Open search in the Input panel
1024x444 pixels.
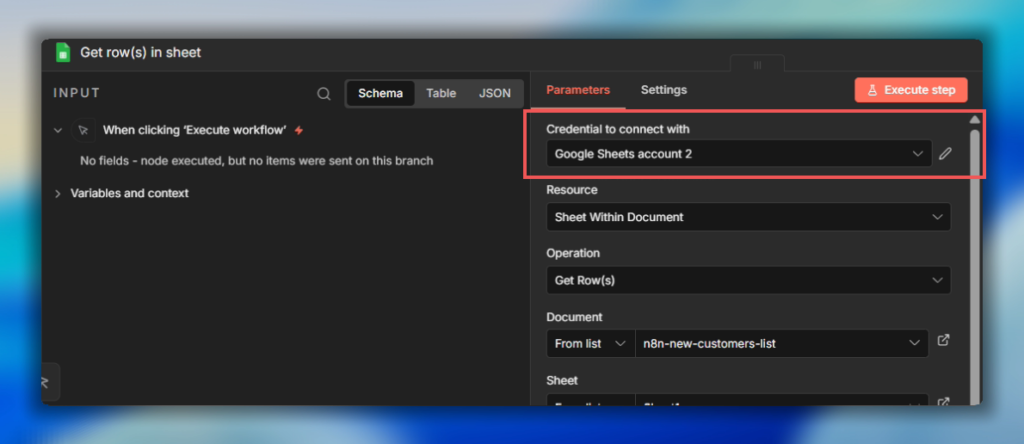[324, 93]
